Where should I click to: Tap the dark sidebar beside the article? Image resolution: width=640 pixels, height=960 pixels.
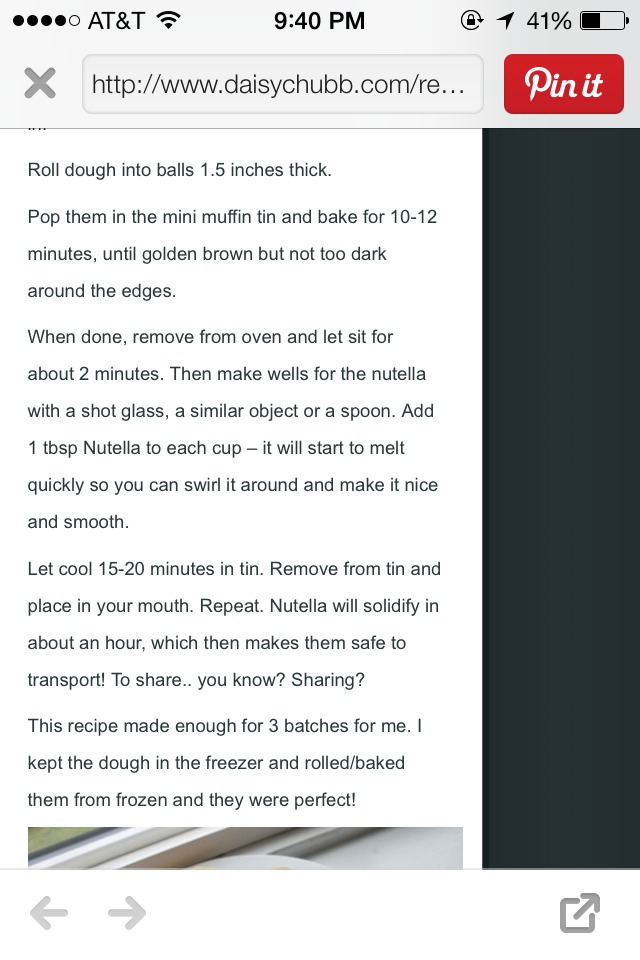pyautogui.click(x=561, y=498)
